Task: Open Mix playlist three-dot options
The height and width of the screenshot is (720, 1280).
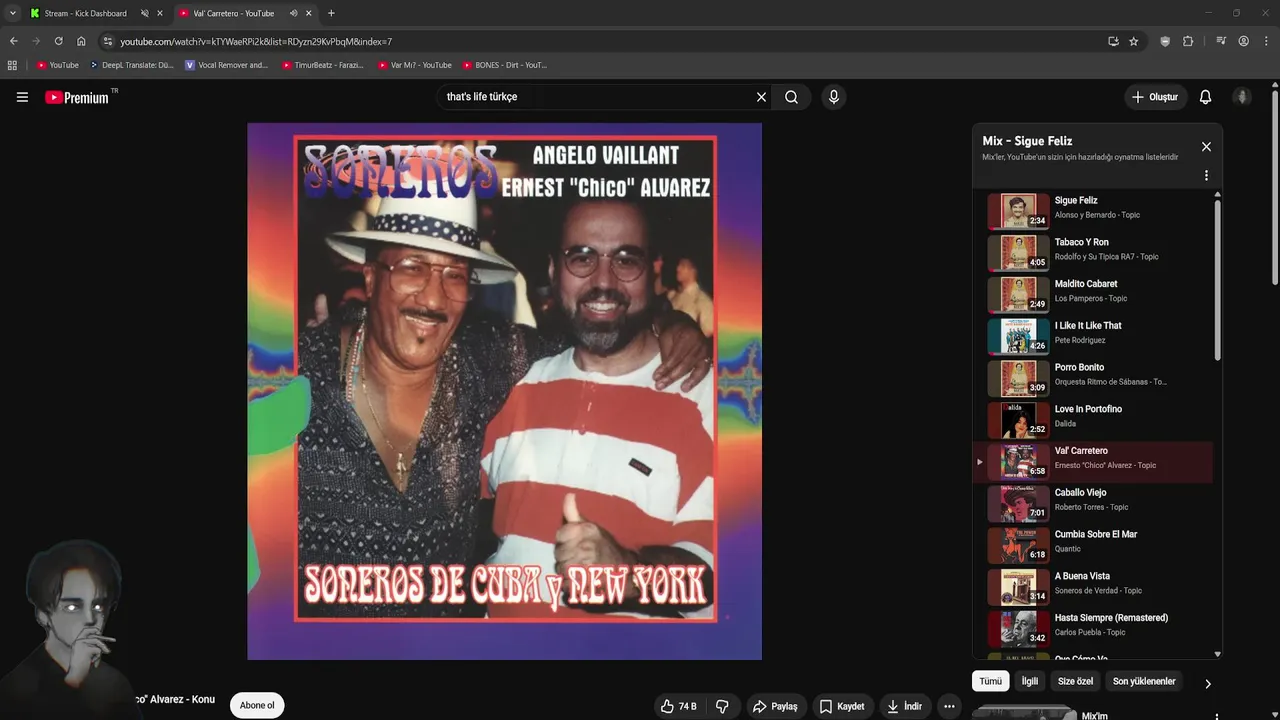Action: click(1206, 175)
